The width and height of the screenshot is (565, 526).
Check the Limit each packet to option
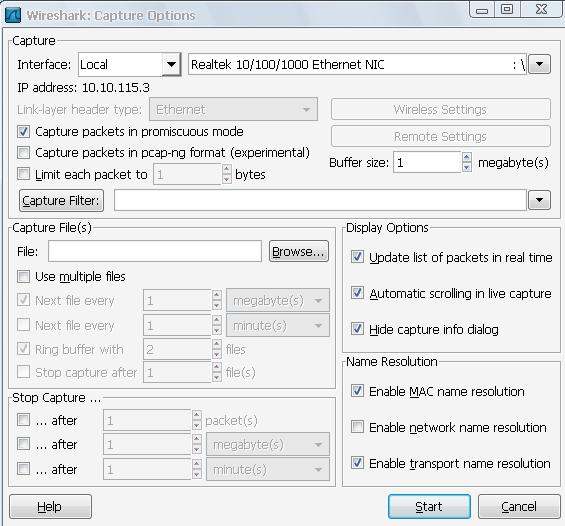pos(23,174)
